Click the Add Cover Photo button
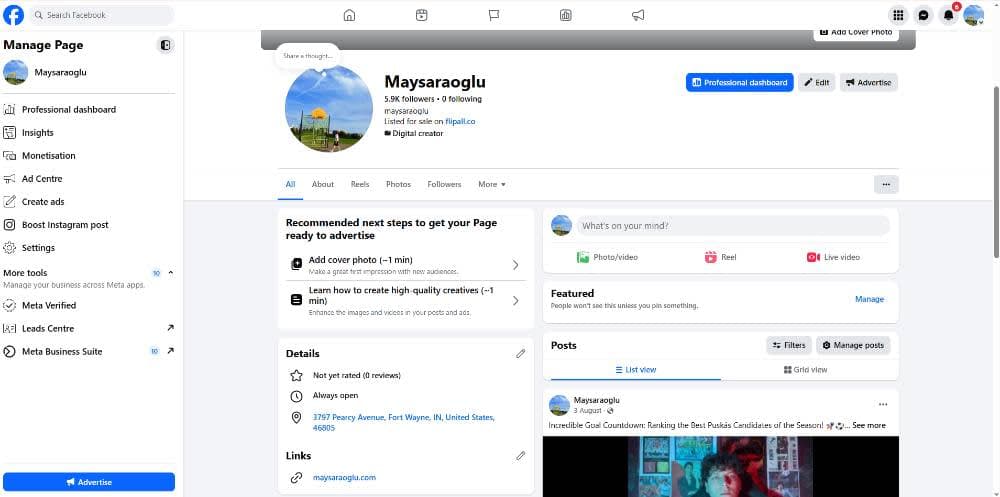Viewport: 1000px width, 497px height. point(856,32)
